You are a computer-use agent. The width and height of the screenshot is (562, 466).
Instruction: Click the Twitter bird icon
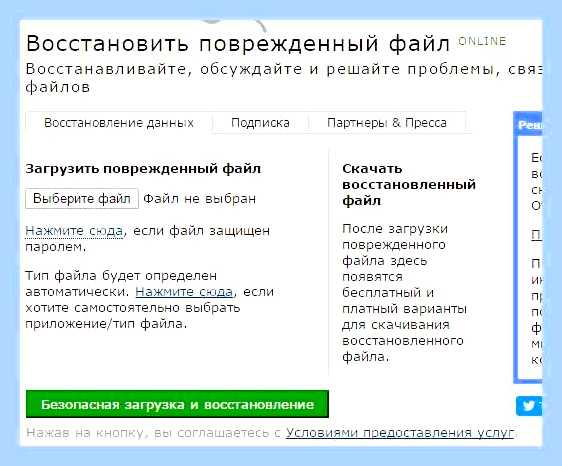[x=529, y=406]
